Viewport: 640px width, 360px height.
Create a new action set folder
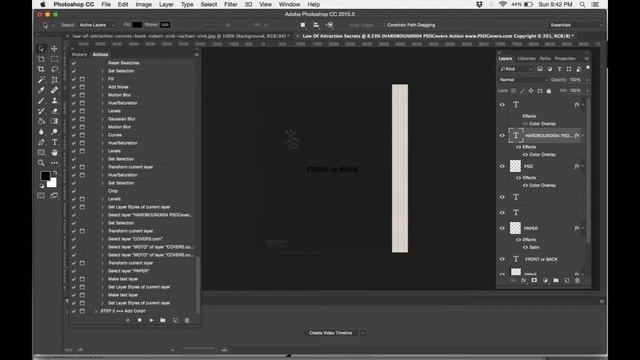[163, 320]
